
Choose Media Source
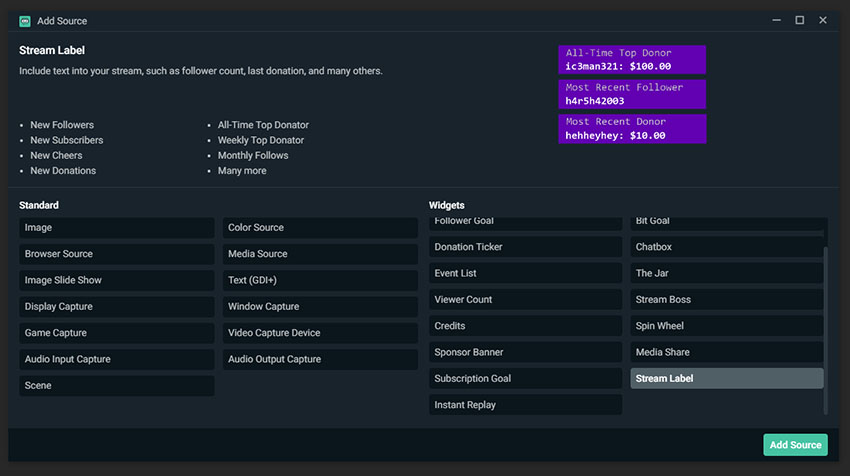pyautogui.click(x=320, y=254)
